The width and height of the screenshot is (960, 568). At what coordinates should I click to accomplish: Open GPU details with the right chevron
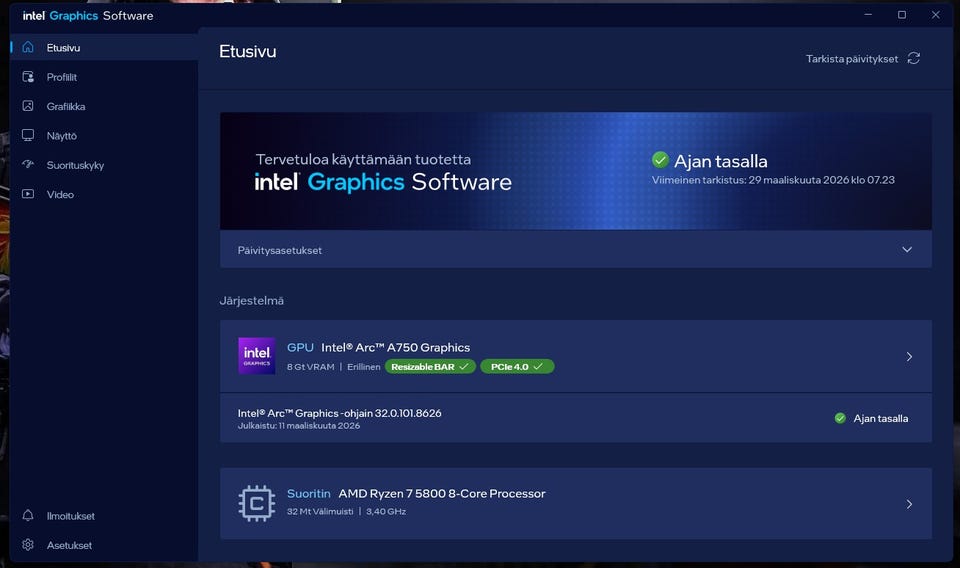(909, 356)
